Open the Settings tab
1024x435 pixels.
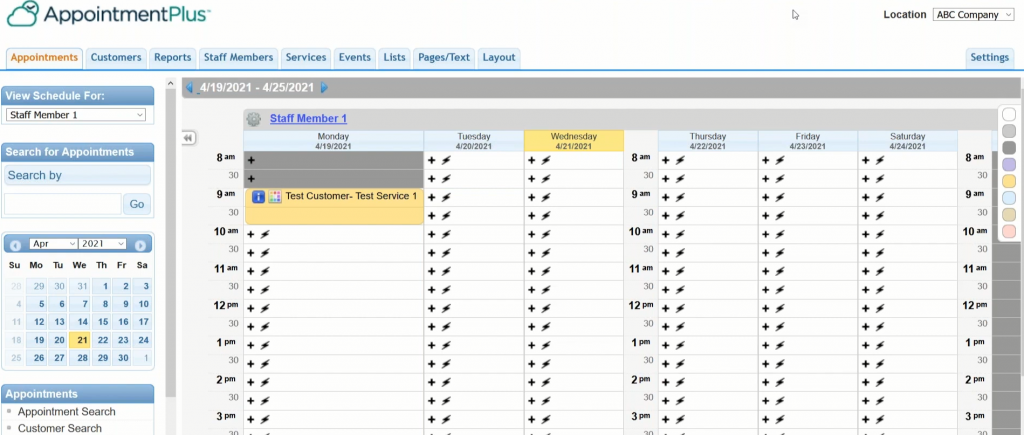(x=989, y=57)
